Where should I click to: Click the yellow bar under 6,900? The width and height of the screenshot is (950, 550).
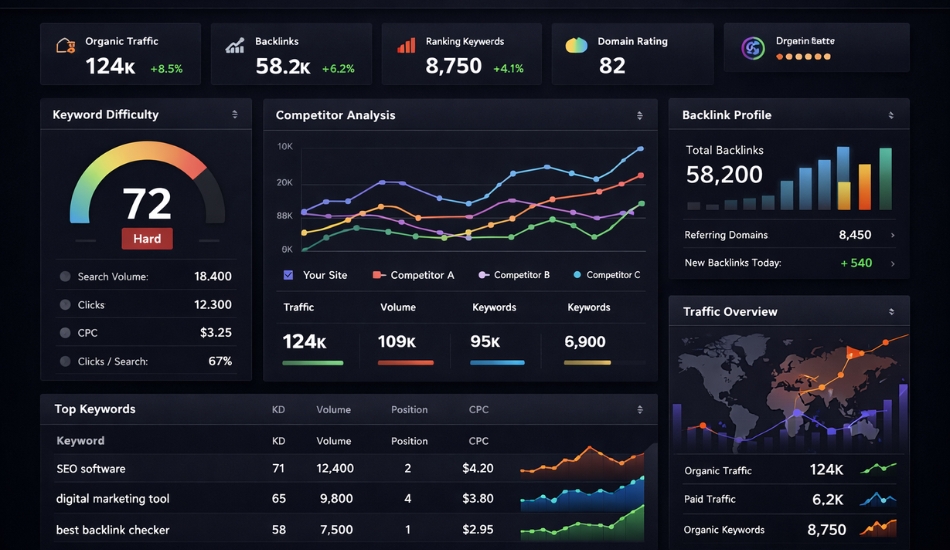pos(587,363)
